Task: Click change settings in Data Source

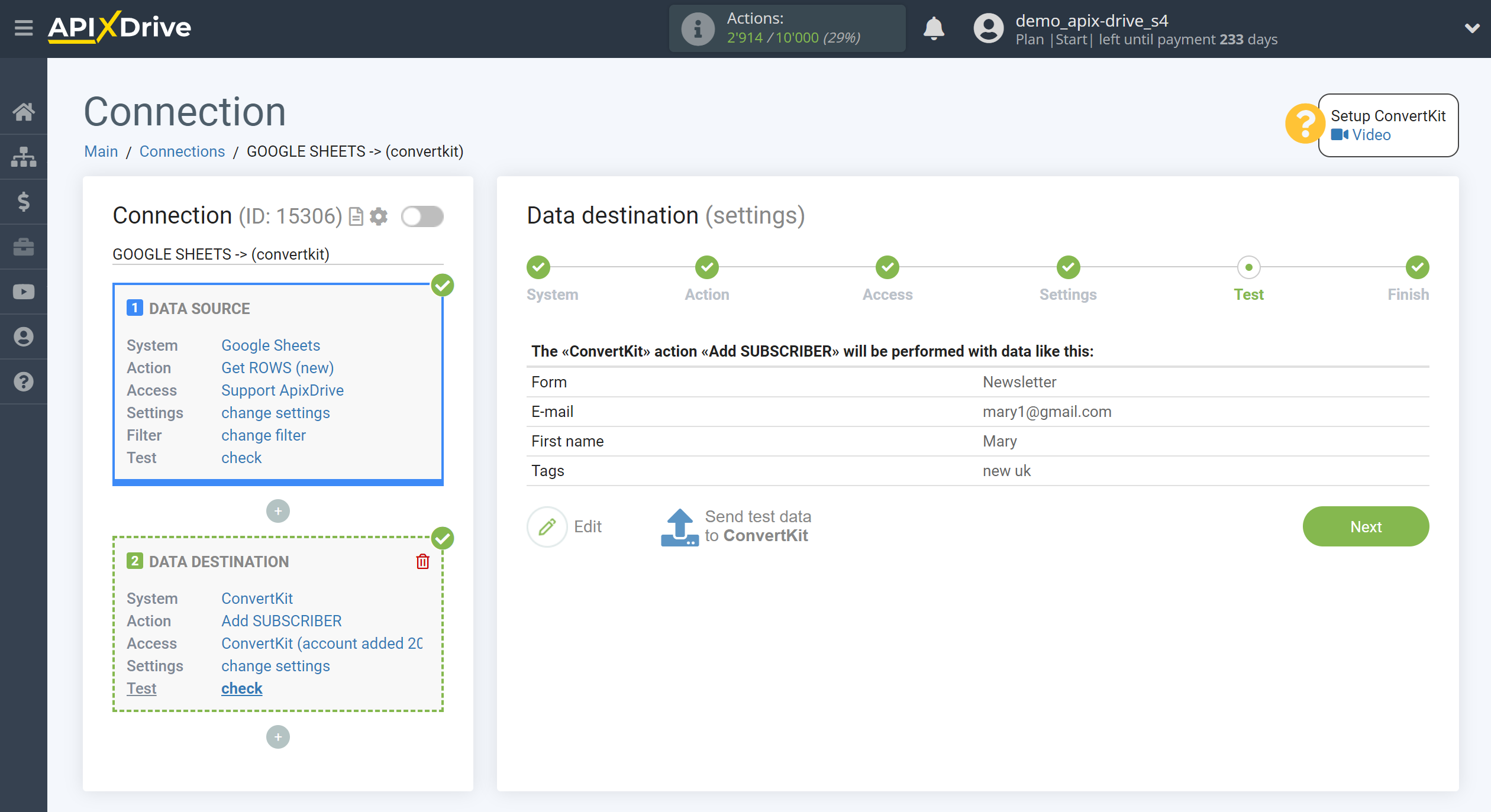Action: coord(276,413)
